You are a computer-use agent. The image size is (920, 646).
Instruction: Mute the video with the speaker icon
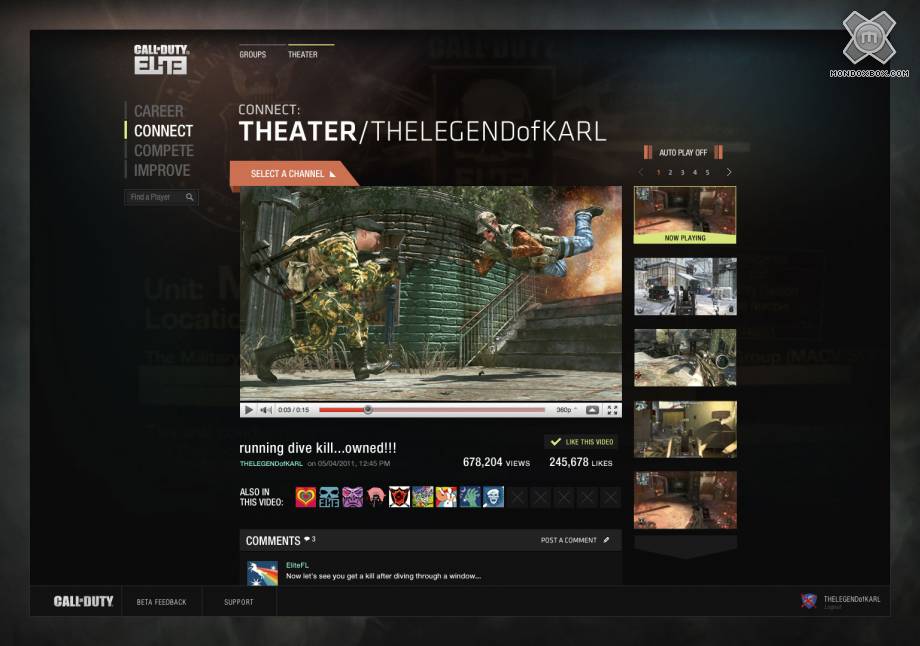[266, 410]
